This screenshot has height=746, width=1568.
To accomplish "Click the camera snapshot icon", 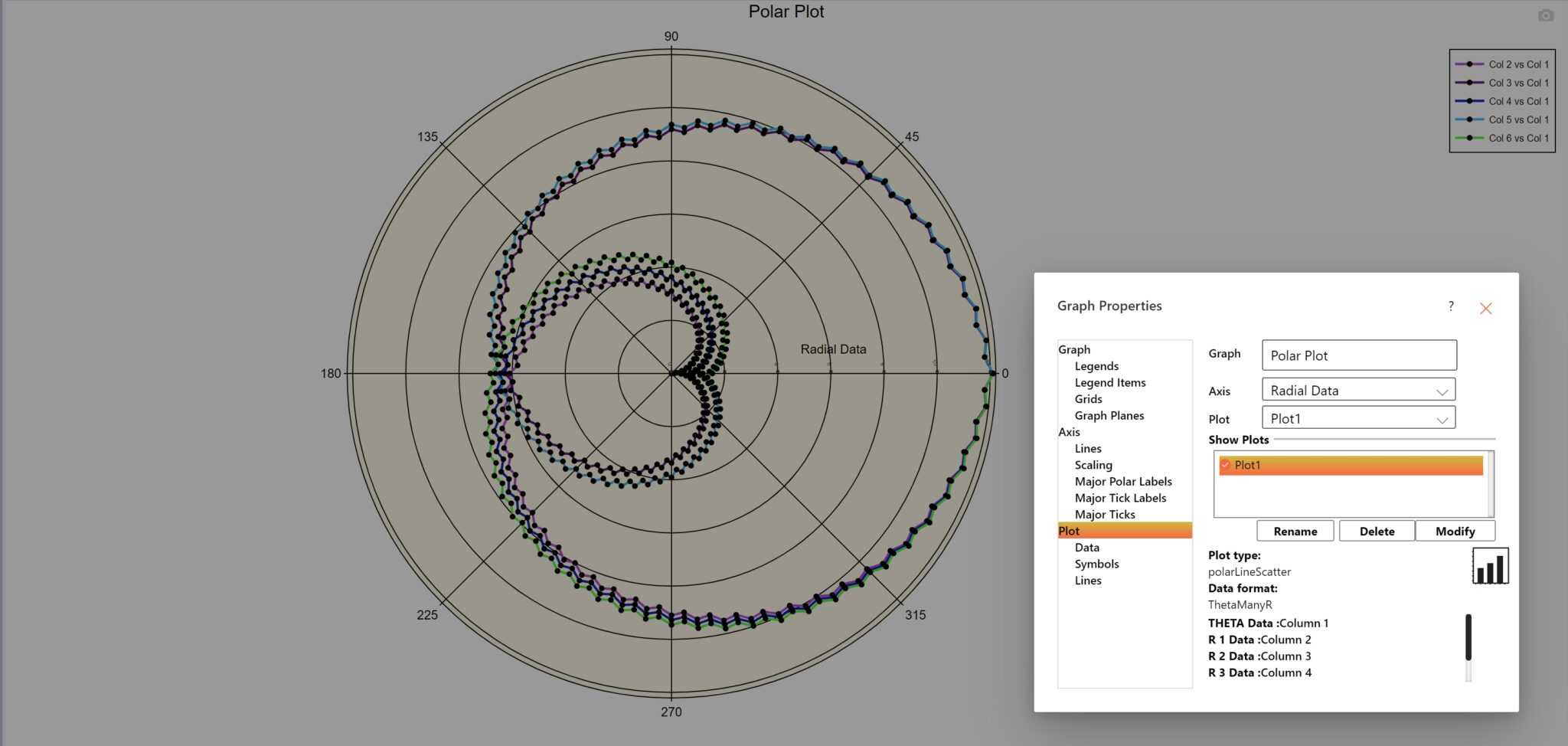I will tap(1546, 15).
